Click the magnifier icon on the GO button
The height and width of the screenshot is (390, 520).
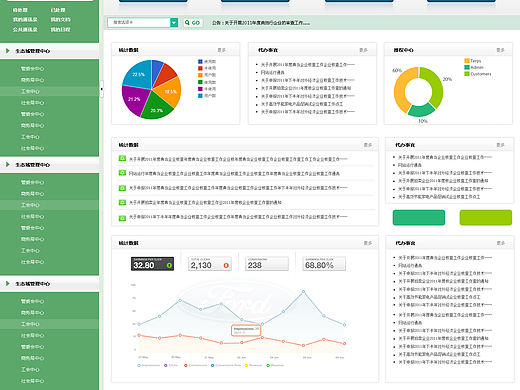pos(187,23)
